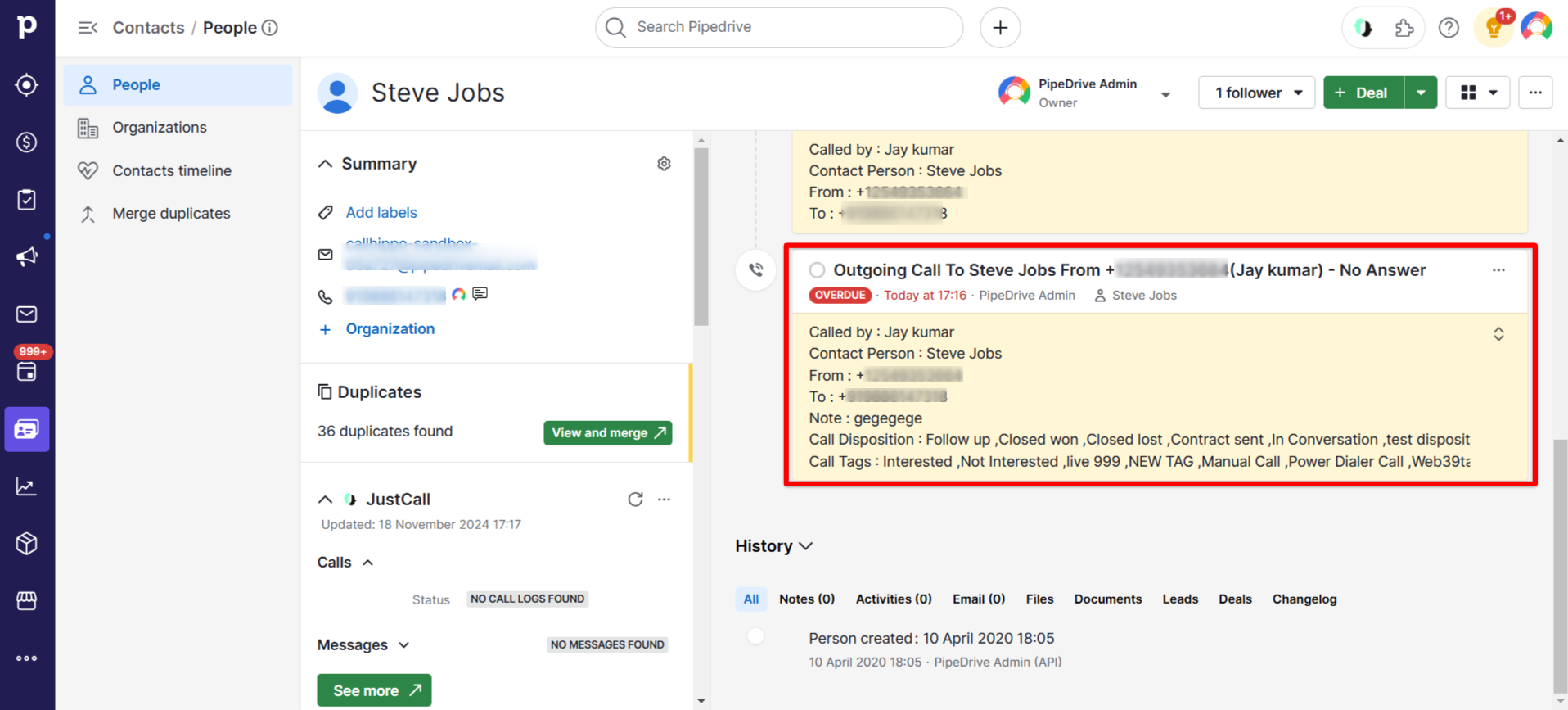
Task: Refresh JustCall panel
Action: 635,500
